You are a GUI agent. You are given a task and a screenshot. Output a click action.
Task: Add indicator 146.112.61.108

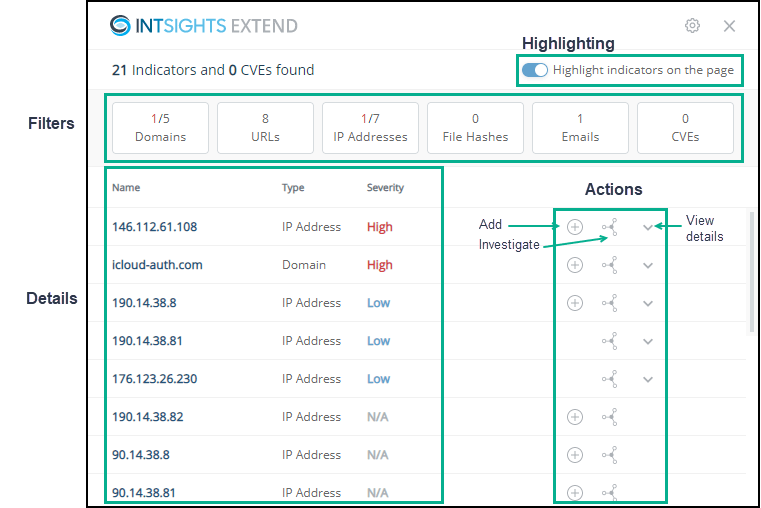(x=575, y=227)
